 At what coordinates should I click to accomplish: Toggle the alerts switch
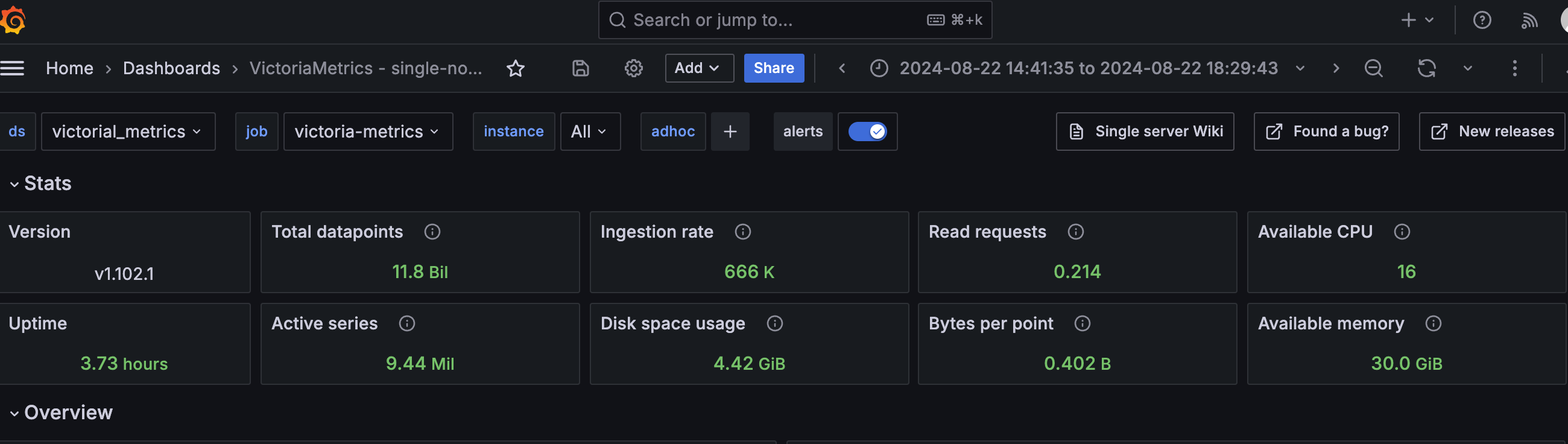[x=867, y=132]
